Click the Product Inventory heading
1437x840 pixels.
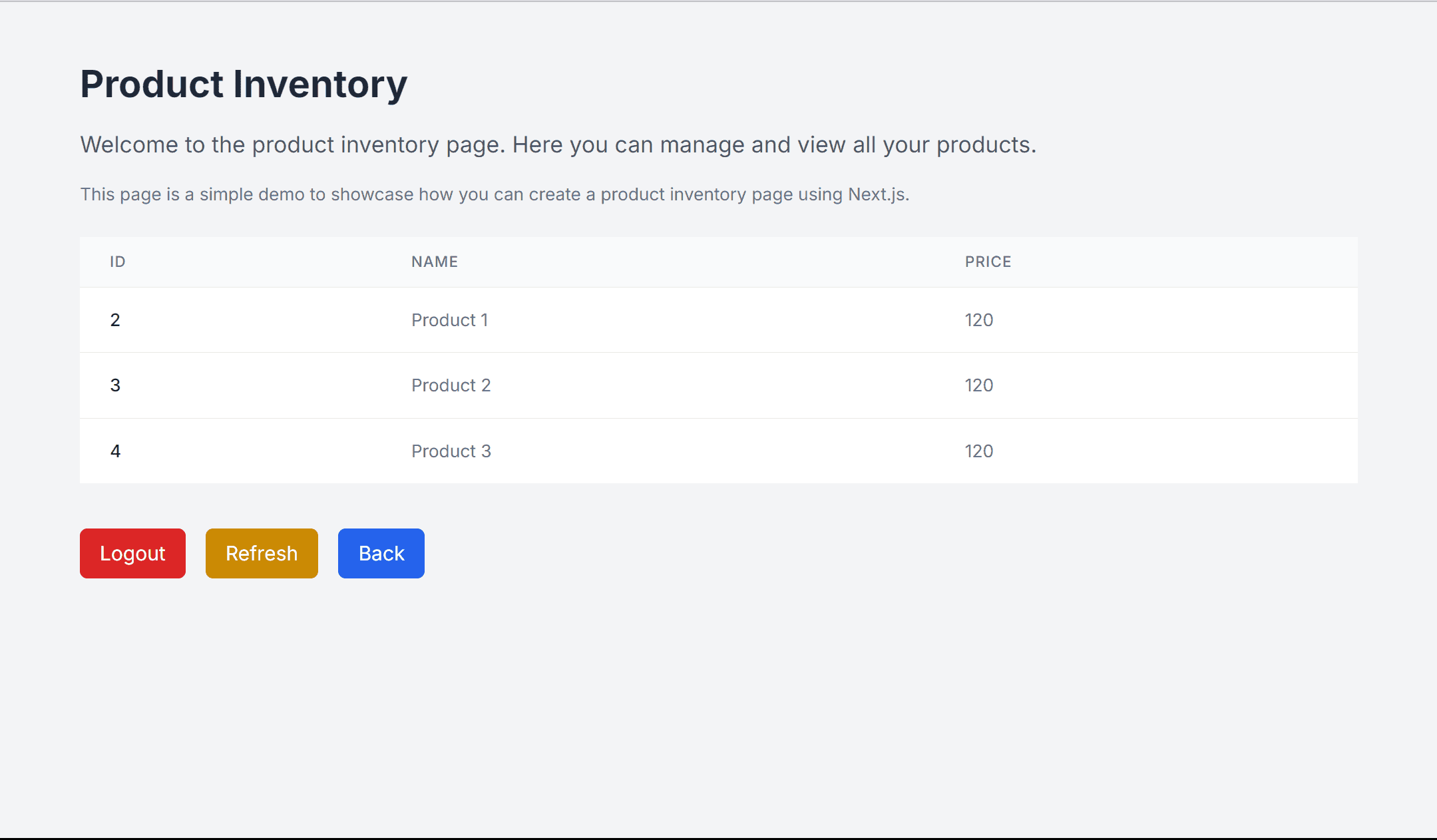(x=244, y=85)
